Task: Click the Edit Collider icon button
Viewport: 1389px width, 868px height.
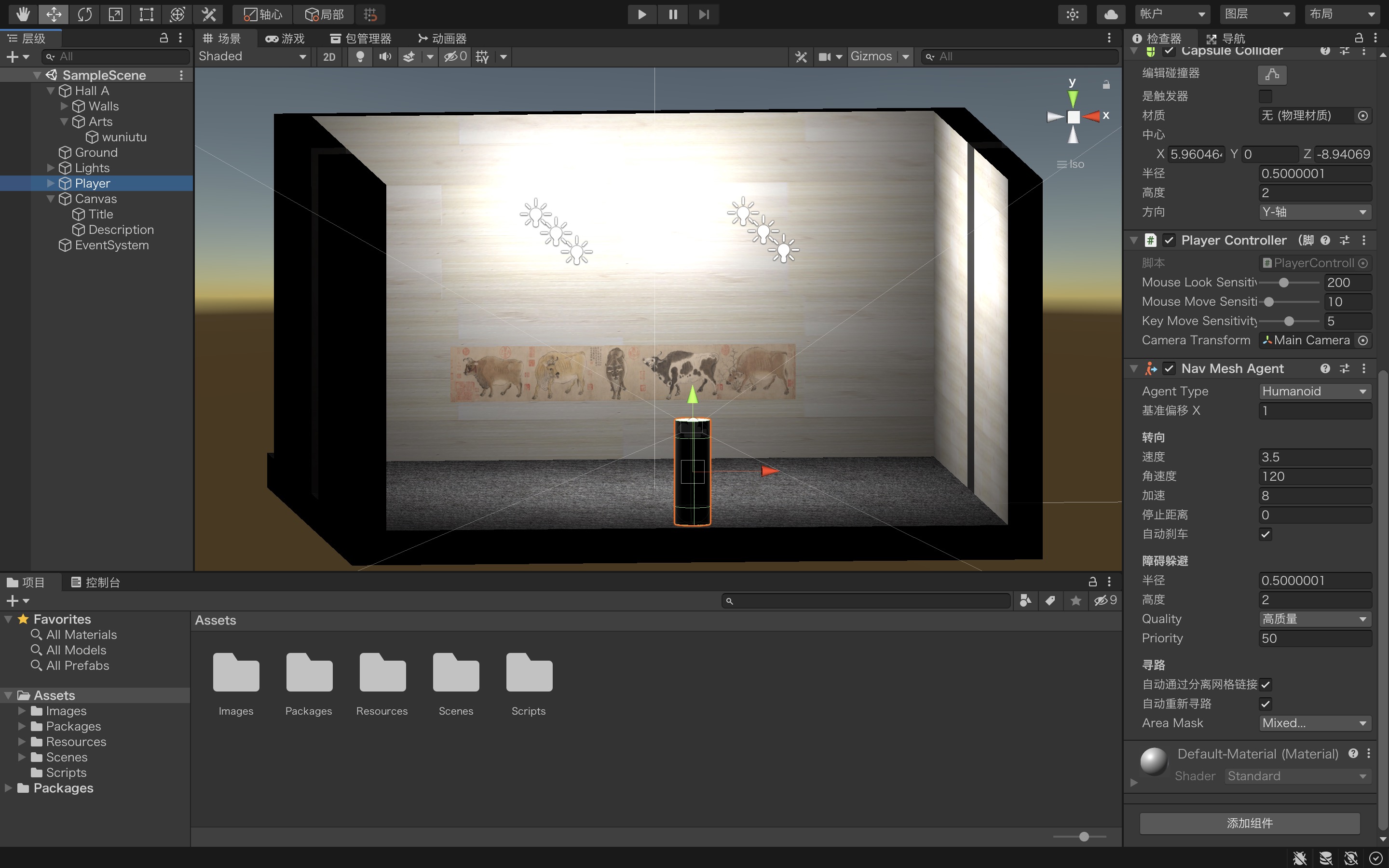Action: (x=1271, y=74)
